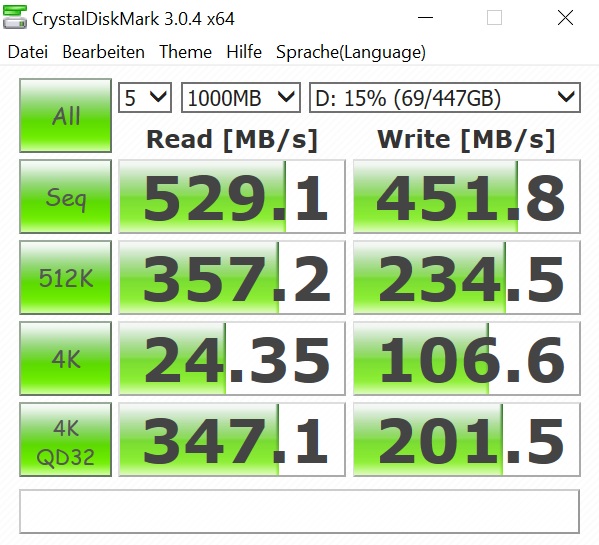Start the 4K QD32 test
Screen dimensions: 599x545
65,439
